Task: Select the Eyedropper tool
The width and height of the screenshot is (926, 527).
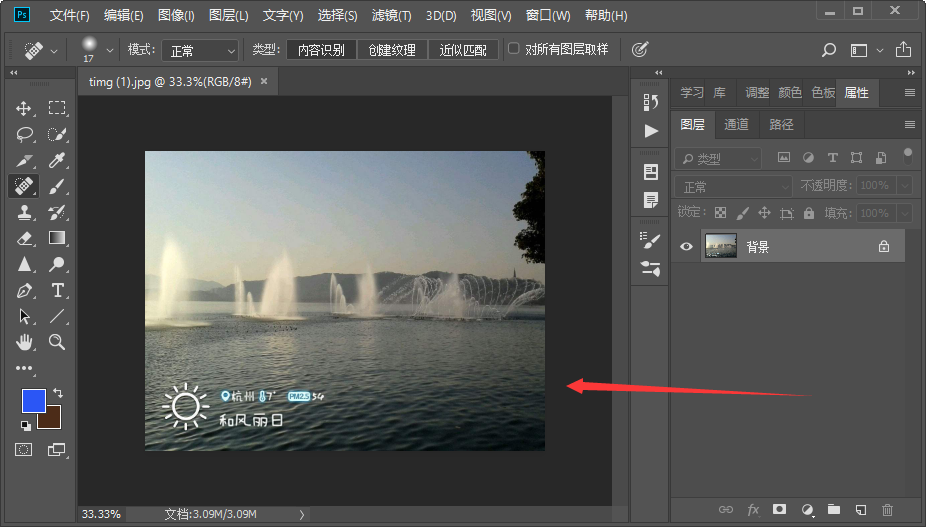Action: tap(58, 160)
